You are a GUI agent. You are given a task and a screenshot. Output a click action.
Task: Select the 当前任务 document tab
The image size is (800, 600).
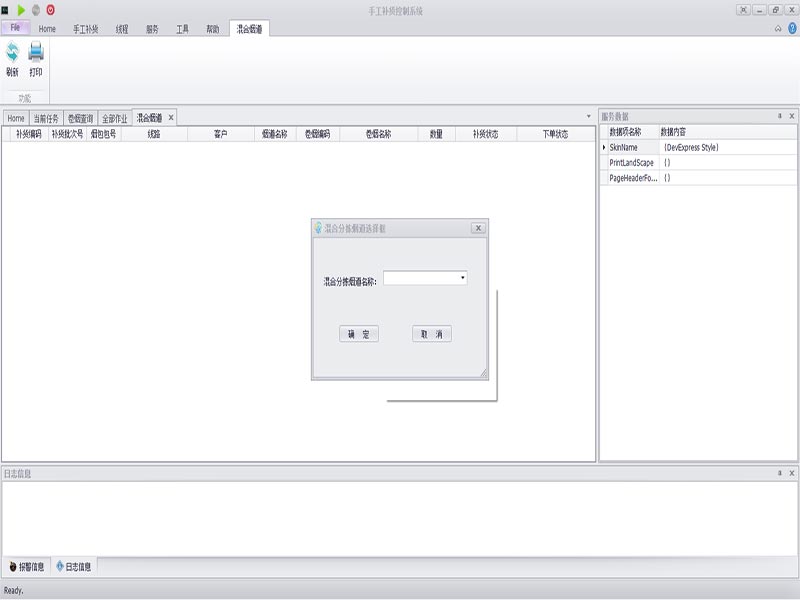coord(46,118)
